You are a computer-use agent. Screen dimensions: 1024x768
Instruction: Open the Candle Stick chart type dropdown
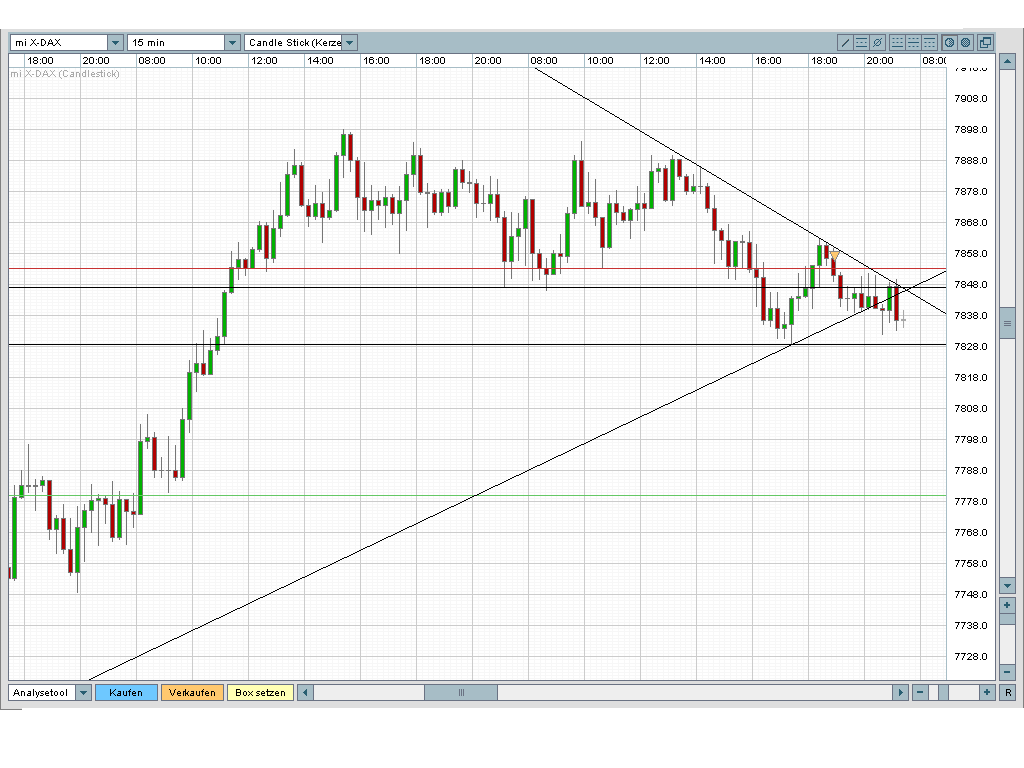click(x=350, y=42)
